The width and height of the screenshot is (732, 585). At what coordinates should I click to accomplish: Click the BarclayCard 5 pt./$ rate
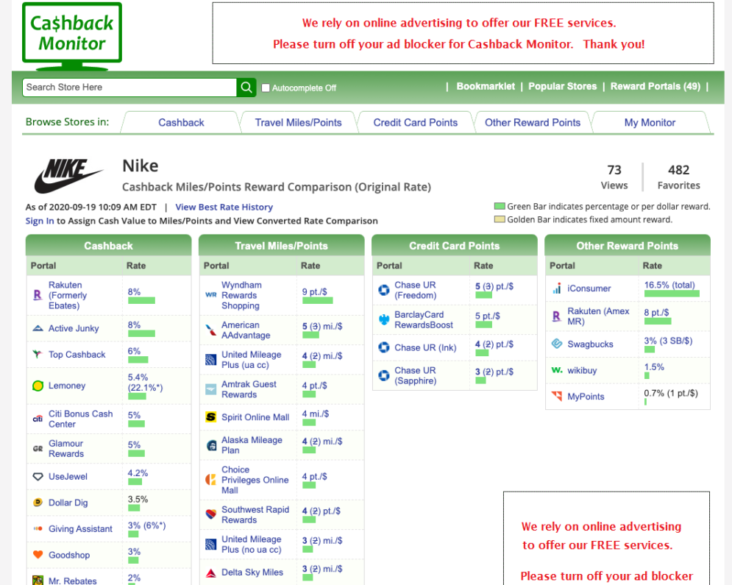point(487,316)
